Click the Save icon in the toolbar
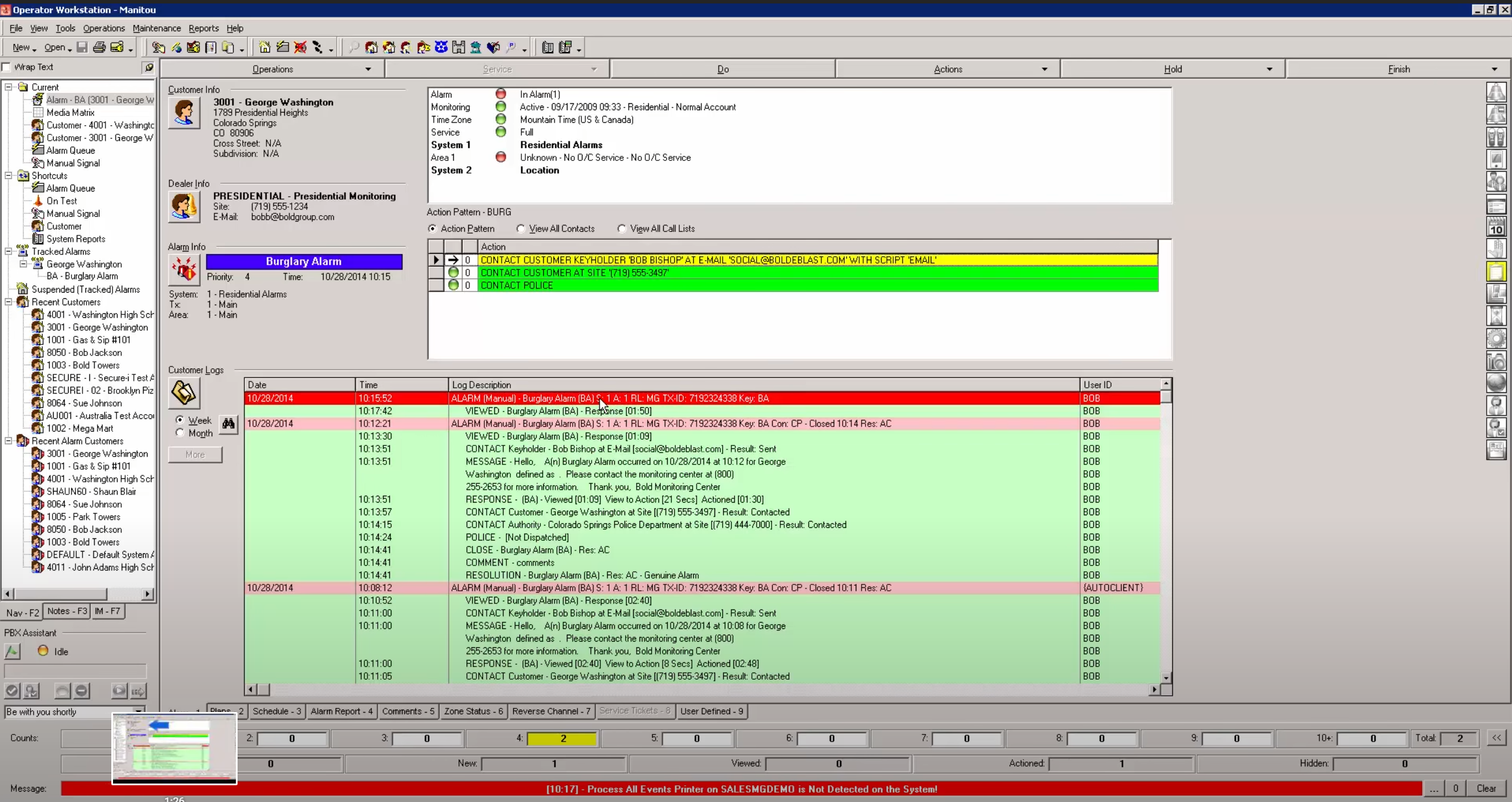 tap(82, 47)
